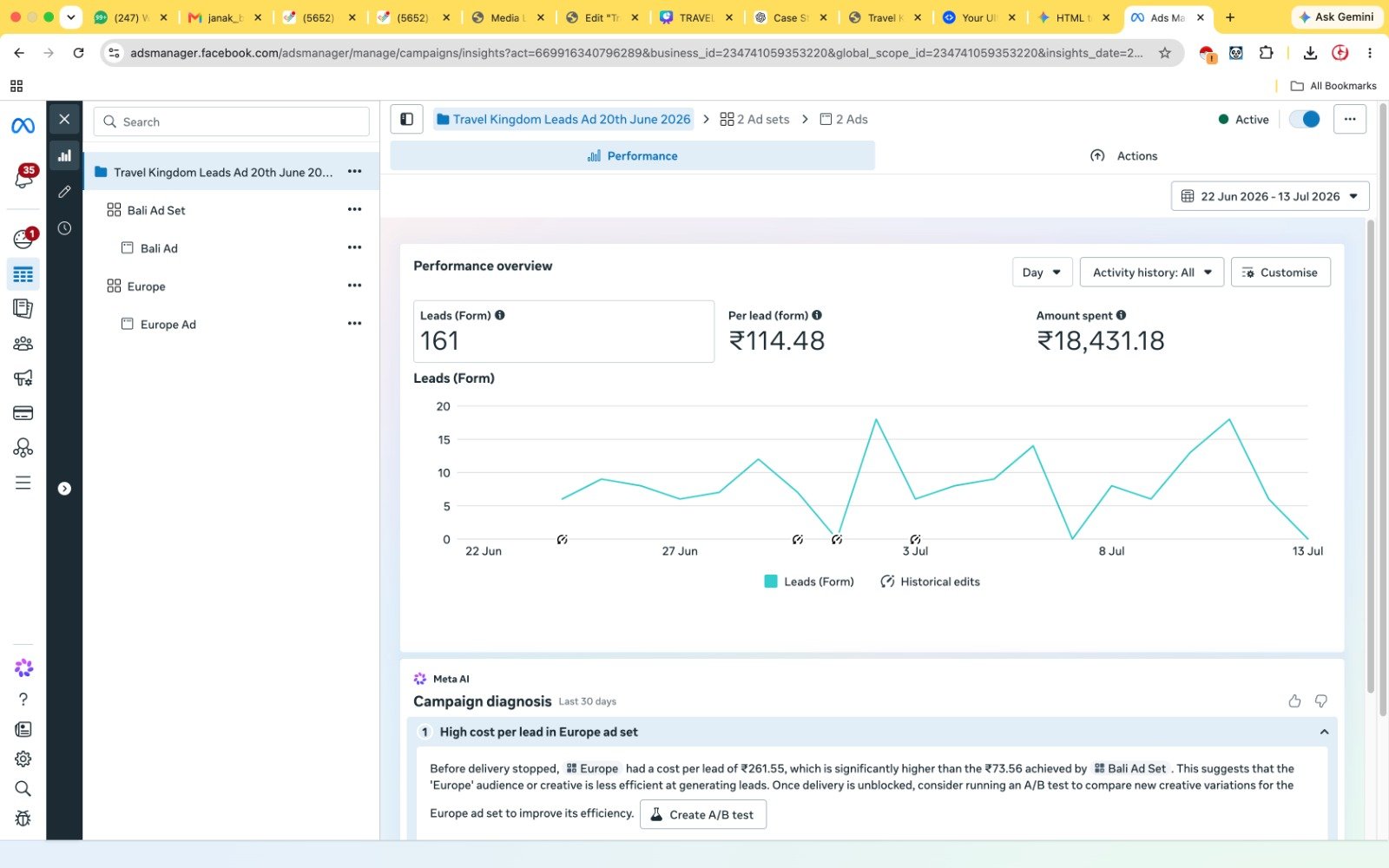Click Europe ad set chip in diagnosis
The height and width of the screenshot is (868, 1389).
point(592,768)
